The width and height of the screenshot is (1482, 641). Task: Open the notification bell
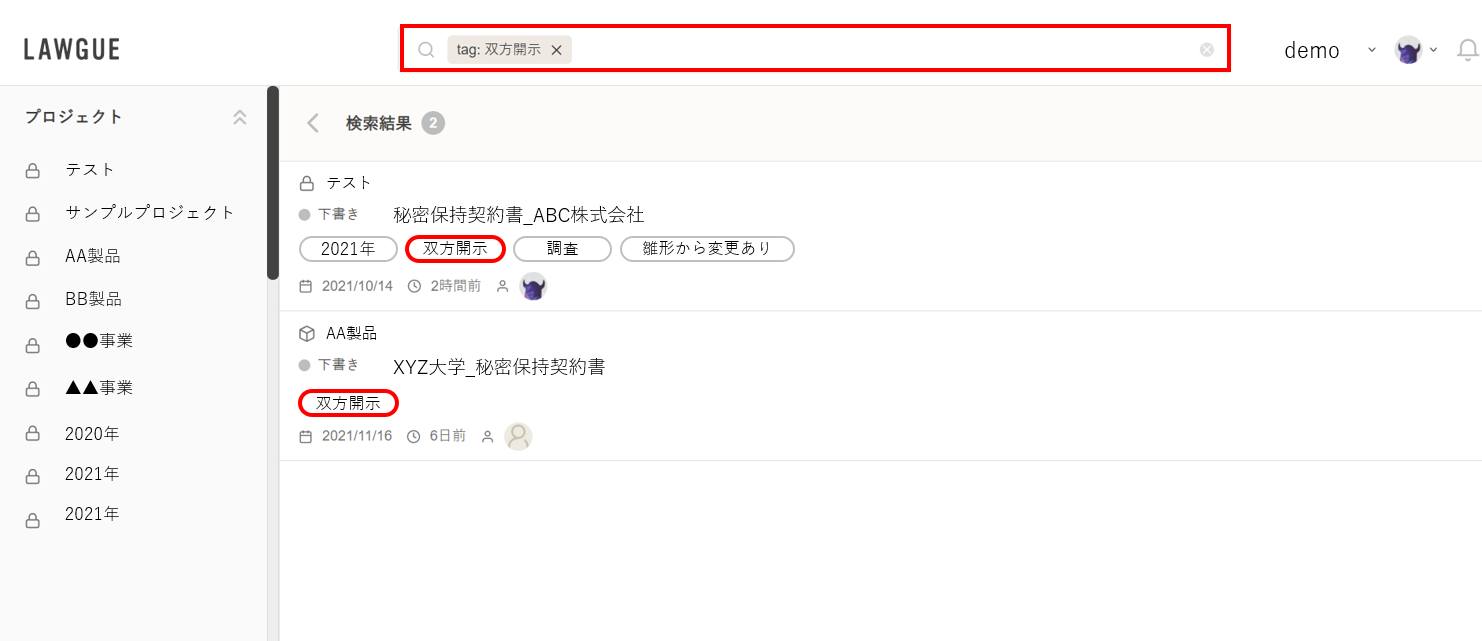tap(1468, 50)
